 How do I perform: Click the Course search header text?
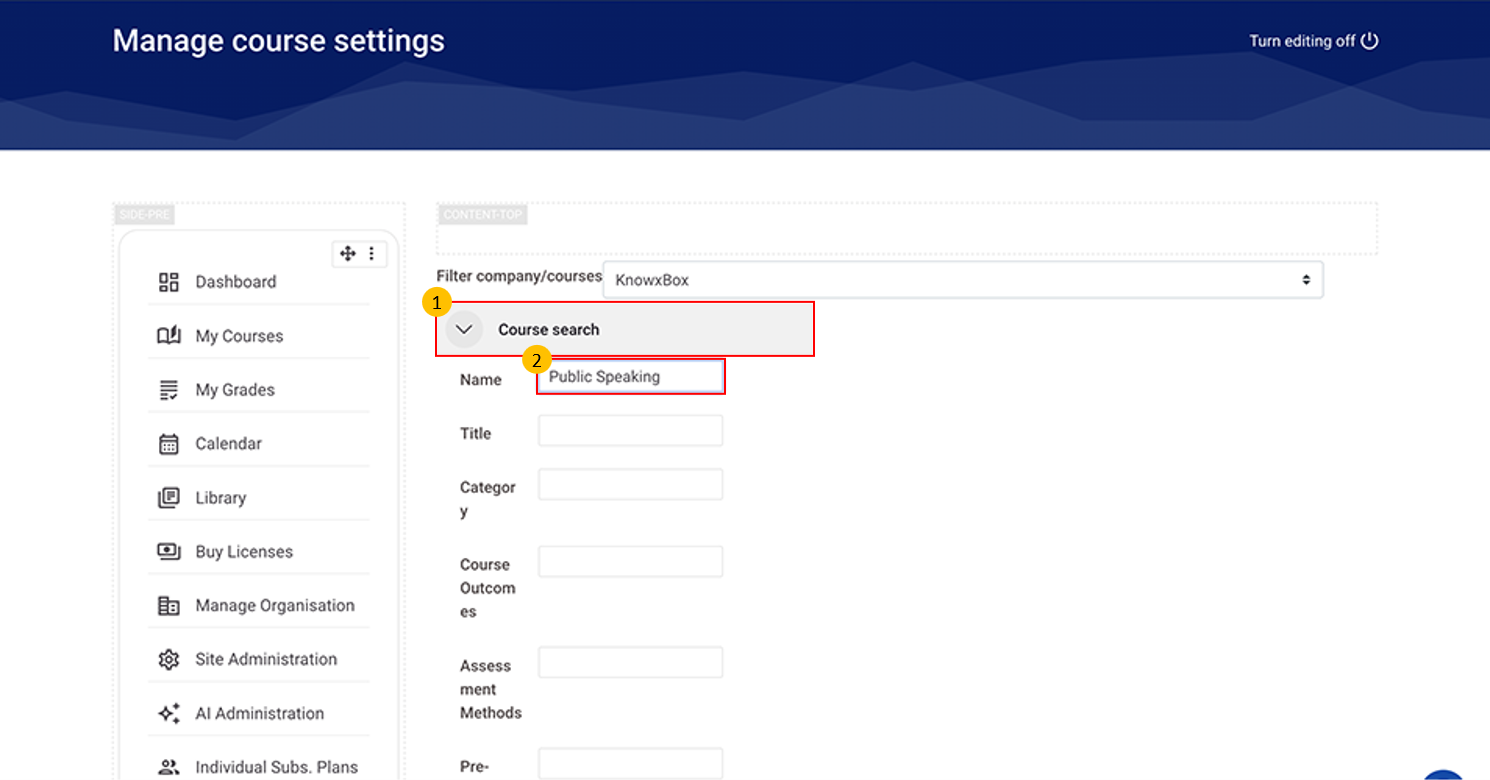tap(549, 329)
